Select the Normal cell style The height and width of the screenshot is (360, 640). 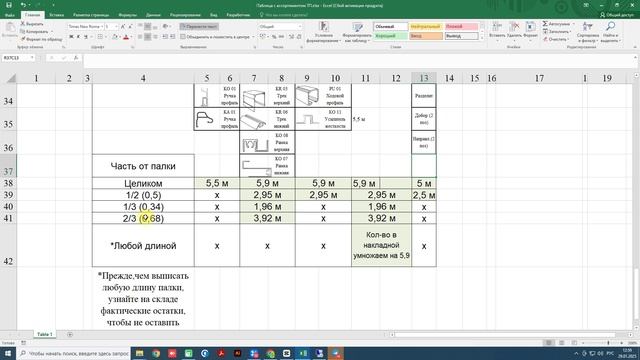(391, 27)
